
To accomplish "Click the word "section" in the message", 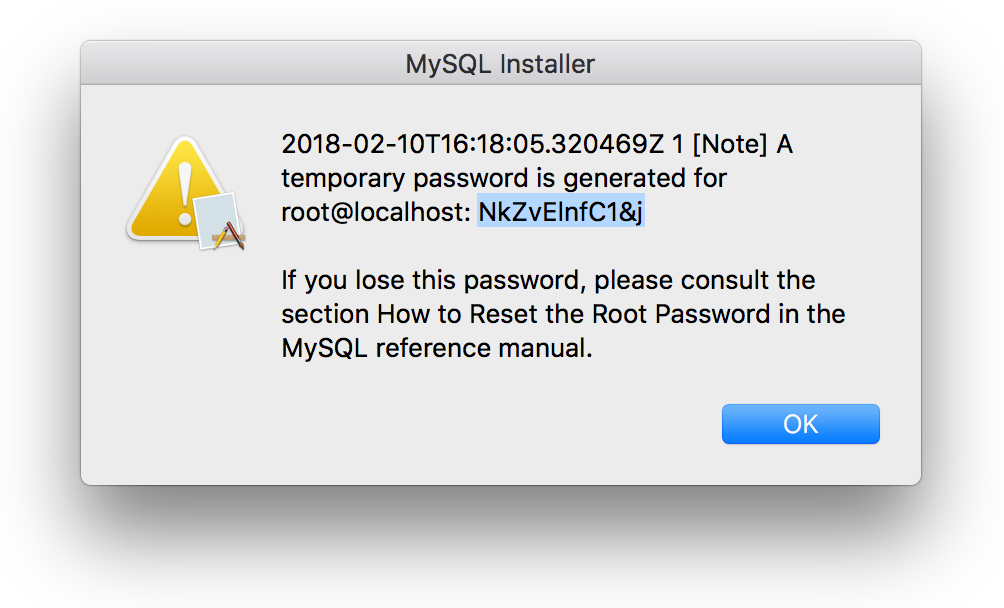I will point(325,314).
